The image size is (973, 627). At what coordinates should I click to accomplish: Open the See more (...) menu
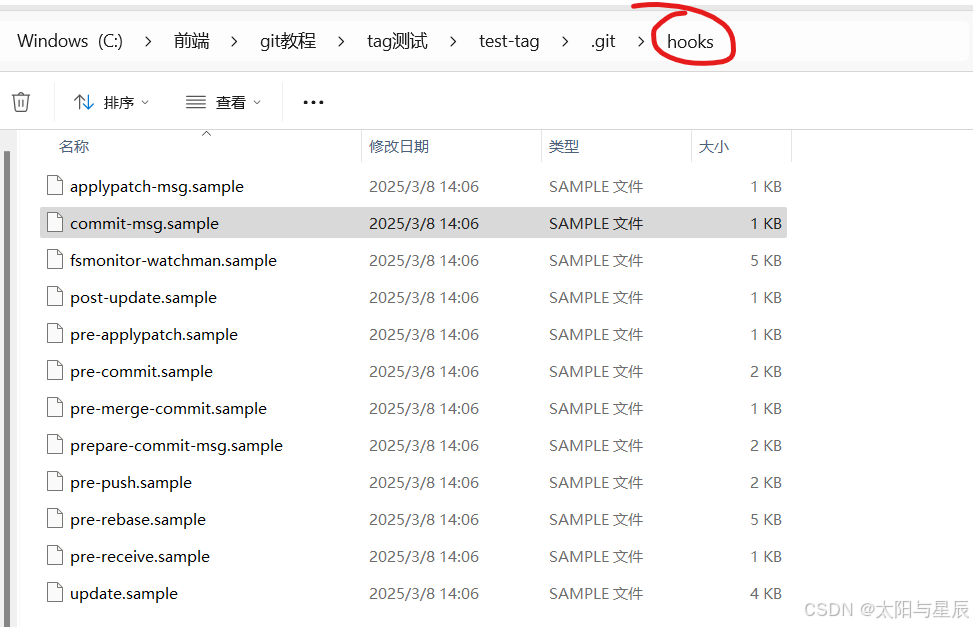[x=313, y=101]
